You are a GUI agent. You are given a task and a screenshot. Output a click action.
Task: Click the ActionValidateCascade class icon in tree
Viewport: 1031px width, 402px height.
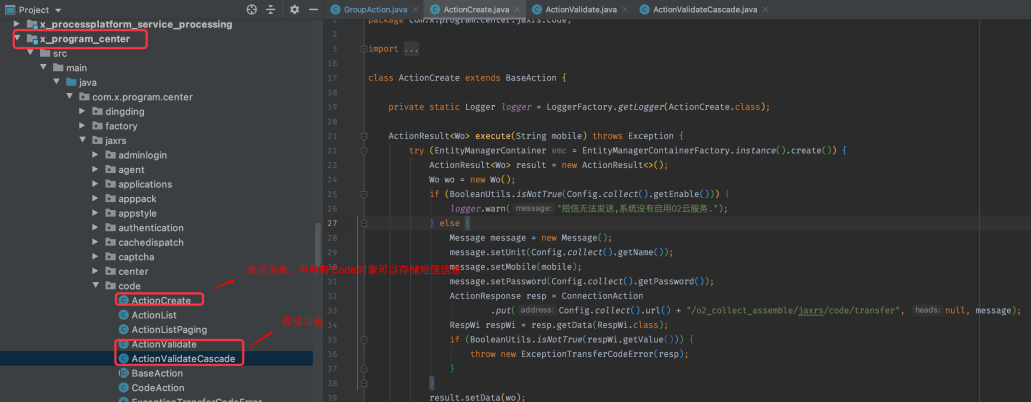coord(123,359)
